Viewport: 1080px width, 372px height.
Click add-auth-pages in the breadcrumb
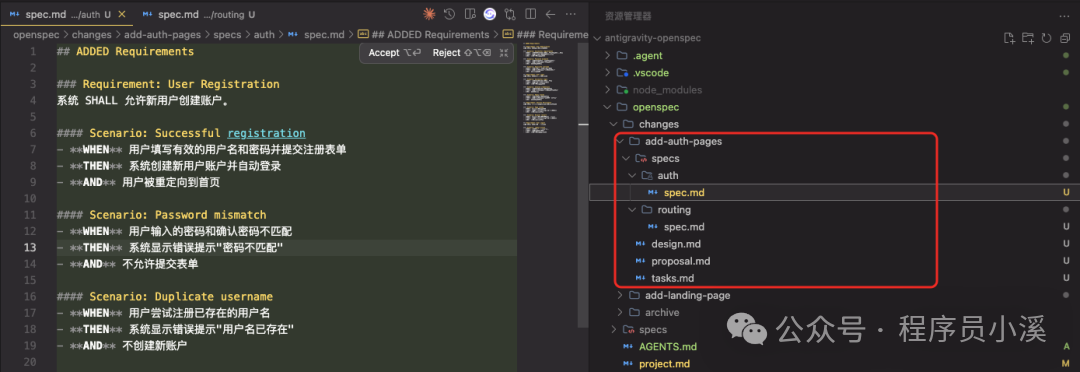(163, 34)
